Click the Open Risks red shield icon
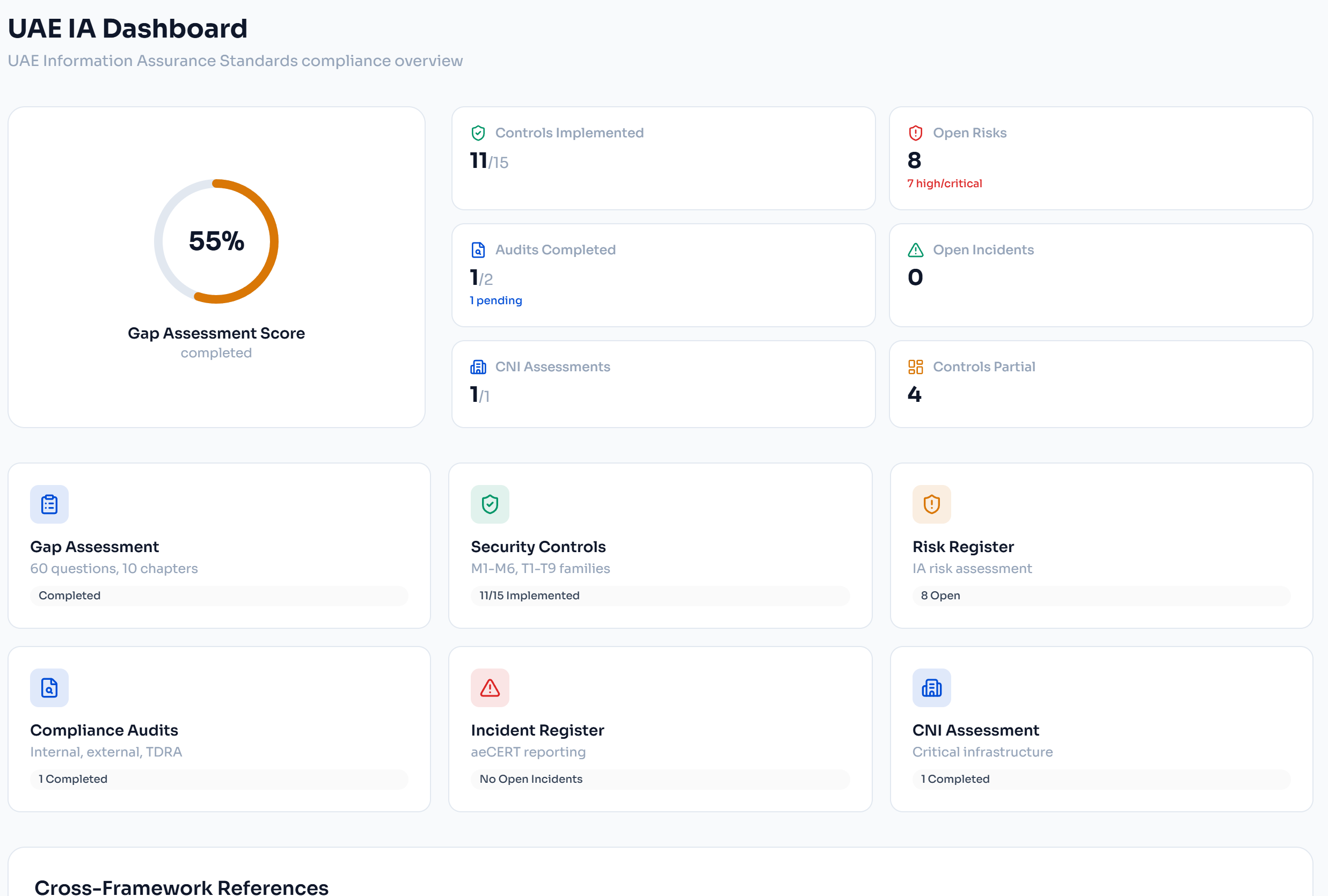The width and height of the screenshot is (1328, 896). point(915,133)
